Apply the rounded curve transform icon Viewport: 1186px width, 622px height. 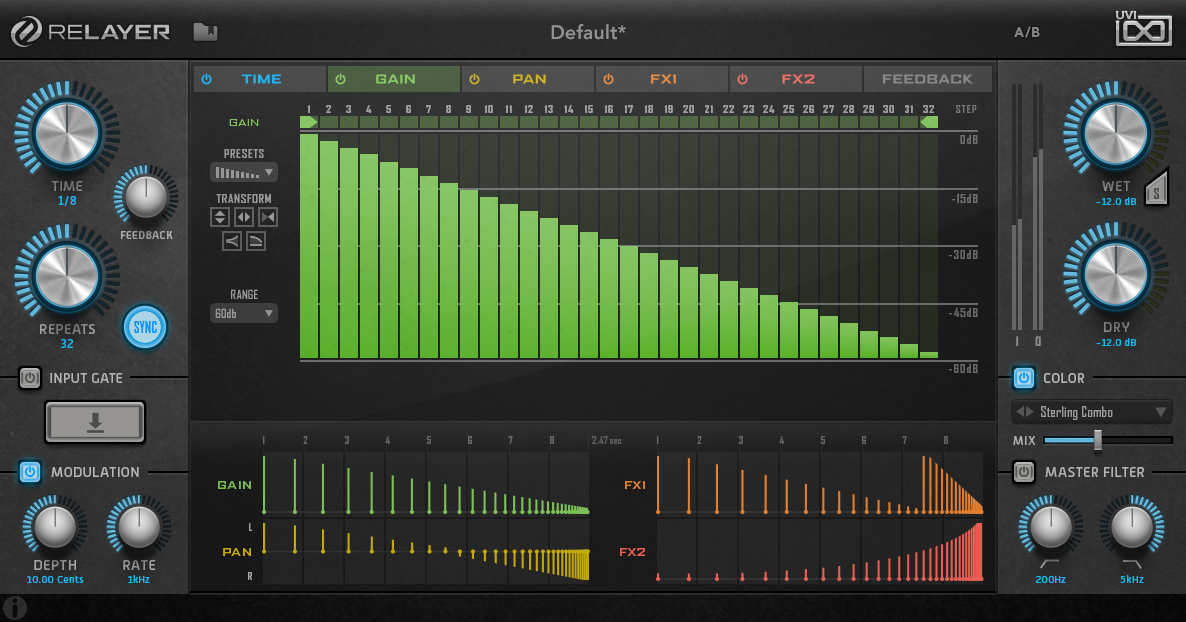click(x=256, y=241)
